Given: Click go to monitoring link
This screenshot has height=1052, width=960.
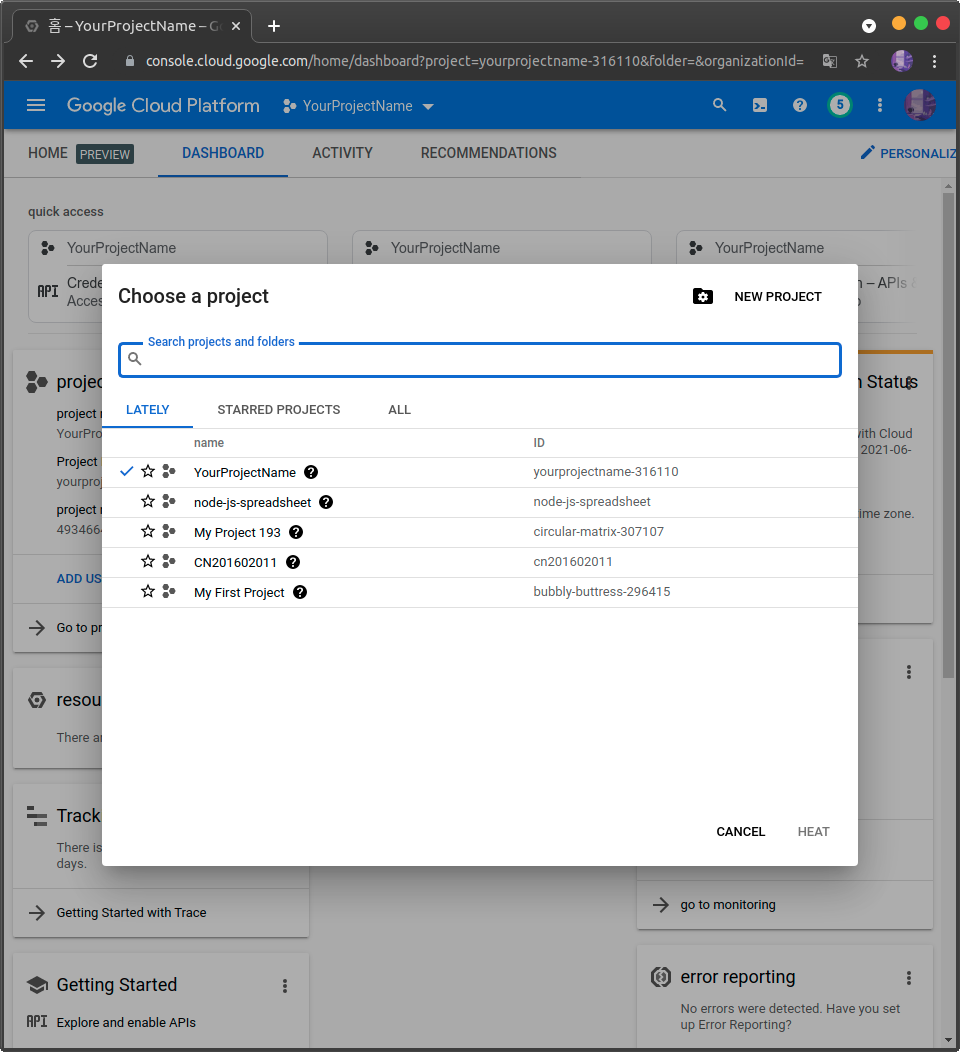Looking at the screenshot, I should tap(728, 905).
